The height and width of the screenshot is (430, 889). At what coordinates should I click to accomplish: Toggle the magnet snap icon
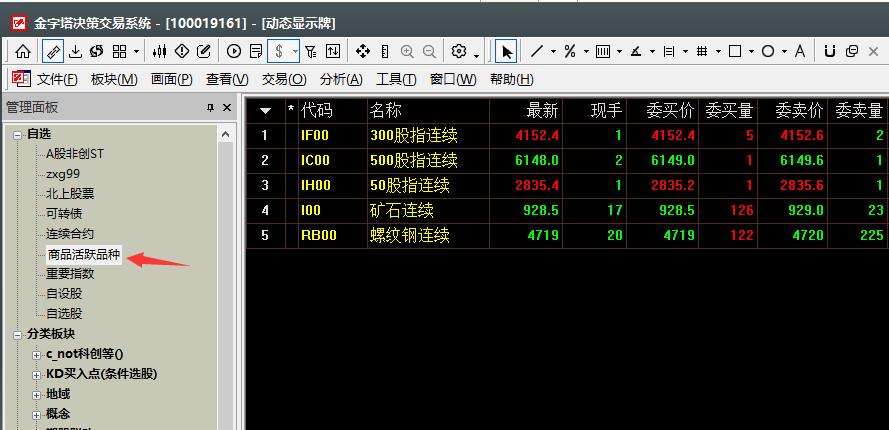(829, 52)
